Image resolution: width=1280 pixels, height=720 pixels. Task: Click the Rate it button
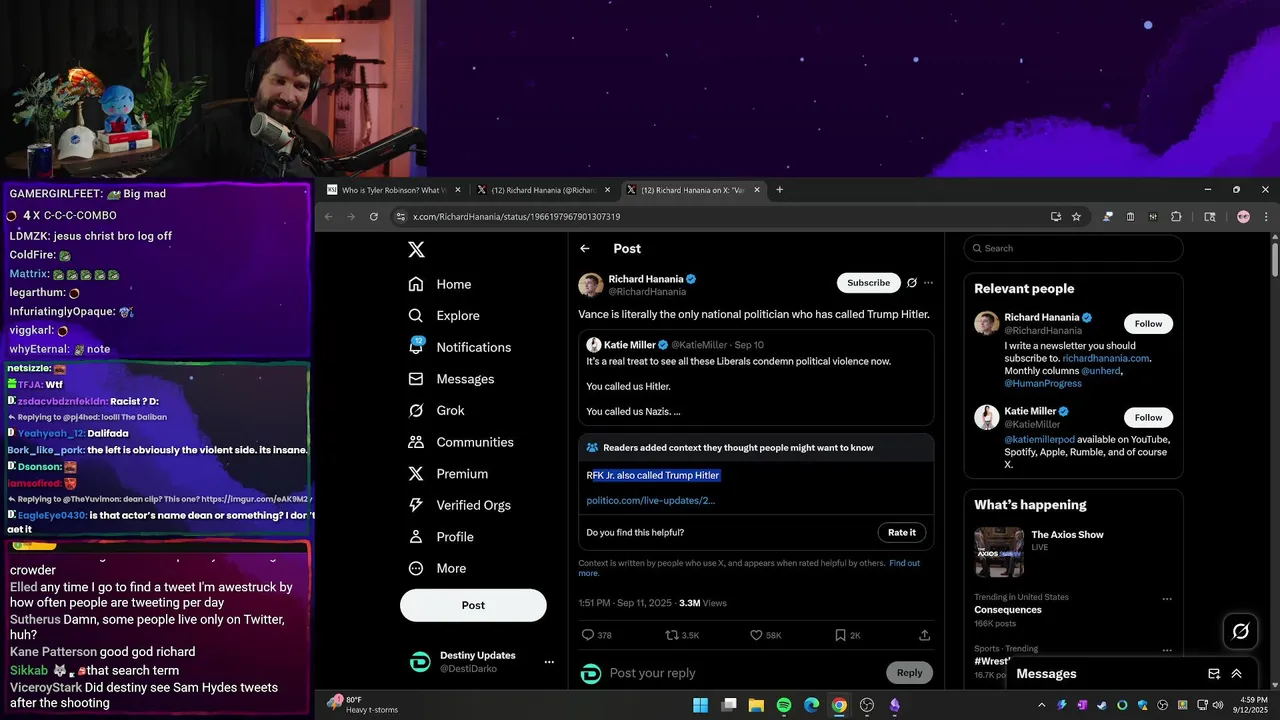pos(902,533)
